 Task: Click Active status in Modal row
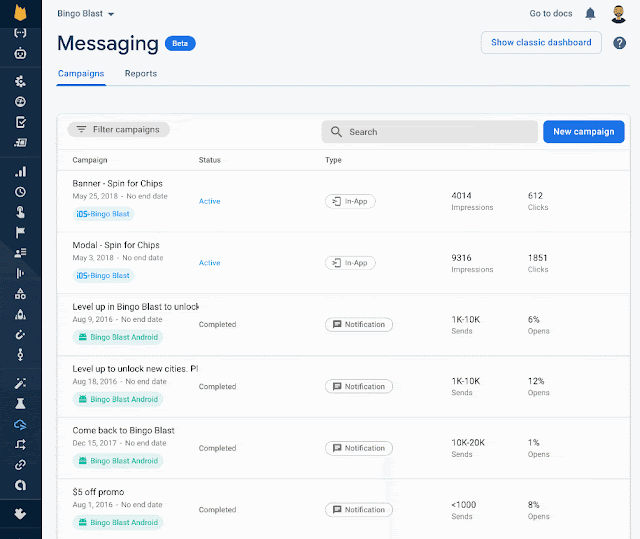coord(209,263)
